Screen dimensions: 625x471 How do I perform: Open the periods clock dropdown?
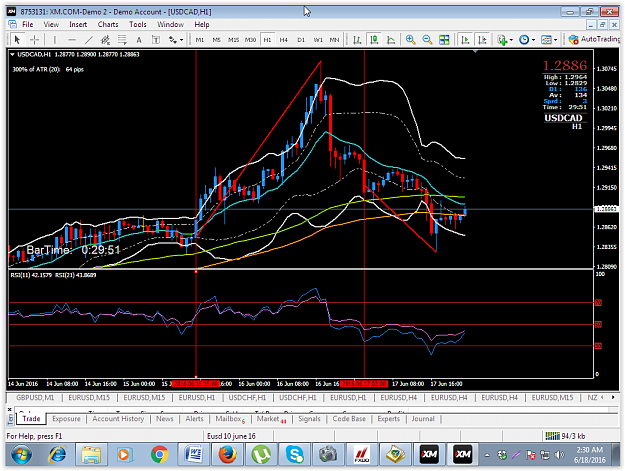pos(527,39)
